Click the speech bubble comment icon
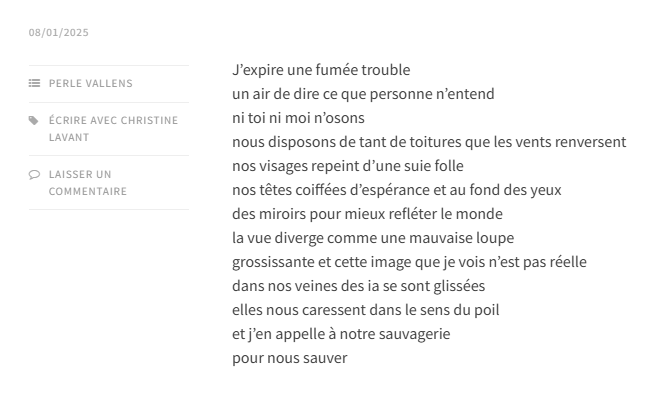Screen dimensions: 666x404 click(34, 175)
